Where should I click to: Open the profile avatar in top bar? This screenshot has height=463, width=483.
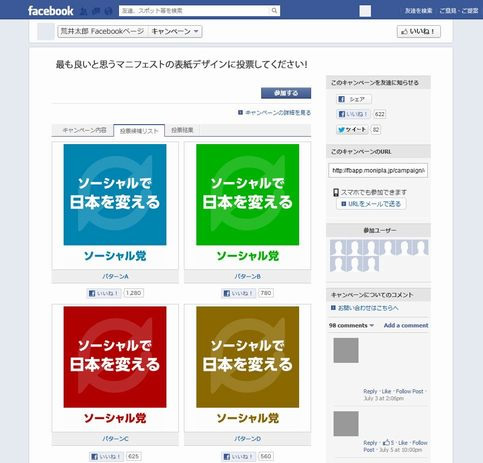pyautogui.click(x=365, y=11)
